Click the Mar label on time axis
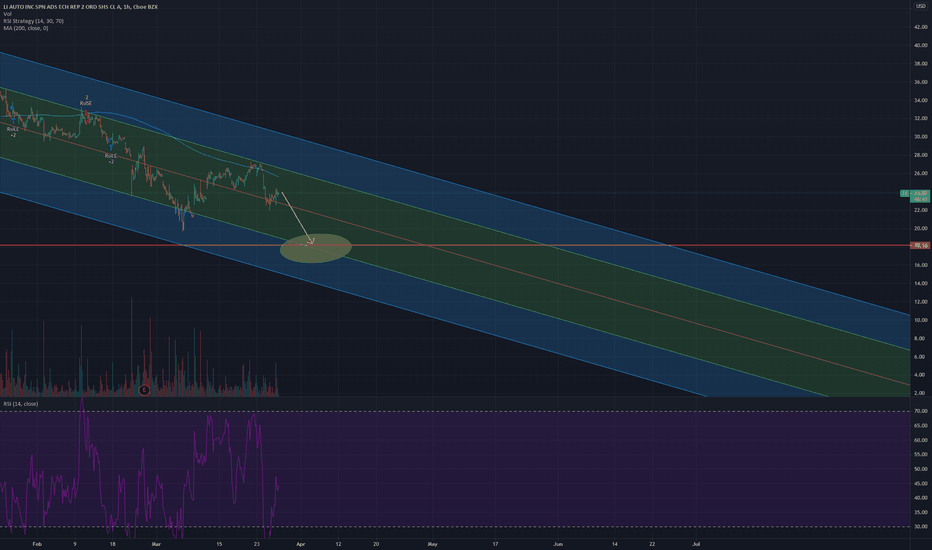The width and height of the screenshot is (932, 550). 156,544
